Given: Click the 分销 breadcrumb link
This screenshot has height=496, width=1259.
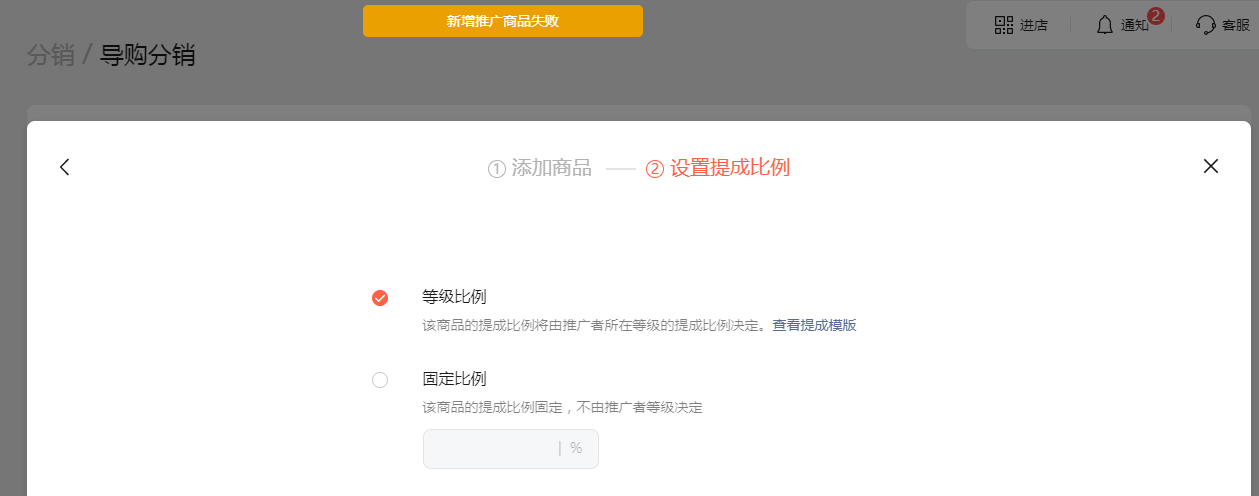Looking at the screenshot, I should 51,55.
